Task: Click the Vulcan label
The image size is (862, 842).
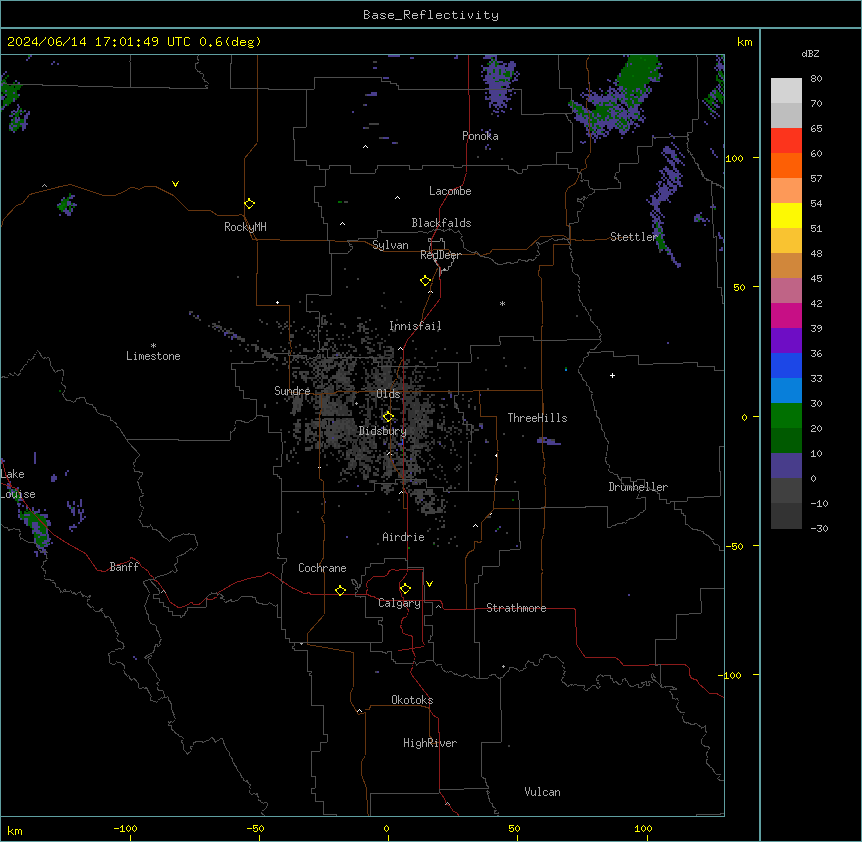Action: click(x=542, y=792)
